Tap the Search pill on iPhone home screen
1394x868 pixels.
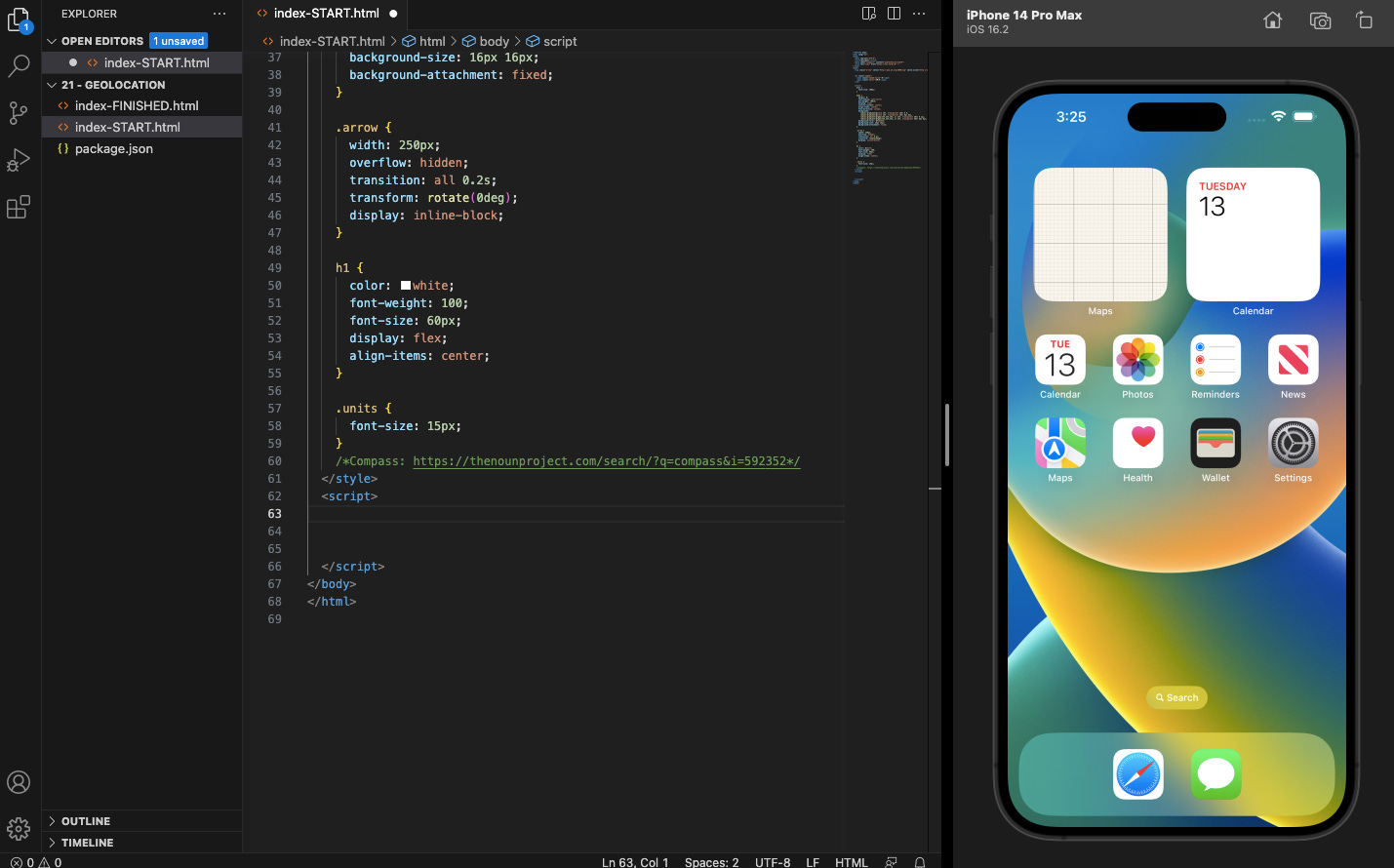click(1177, 697)
